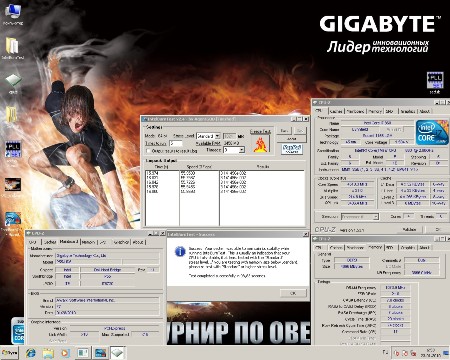The image size is (450, 360).
Task: Switch to the CPU-Z taskbar button
Action: pyautogui.click(x=117, y=353)
